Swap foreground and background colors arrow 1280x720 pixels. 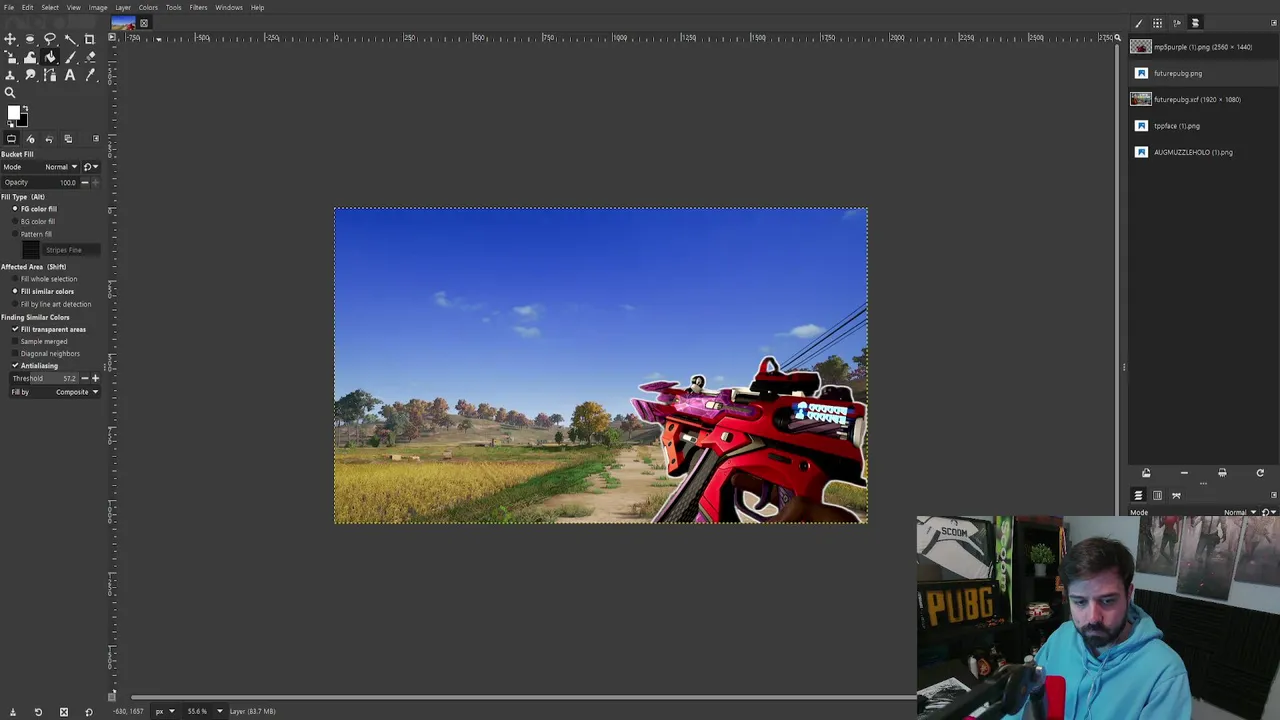(x=25, y=108)
